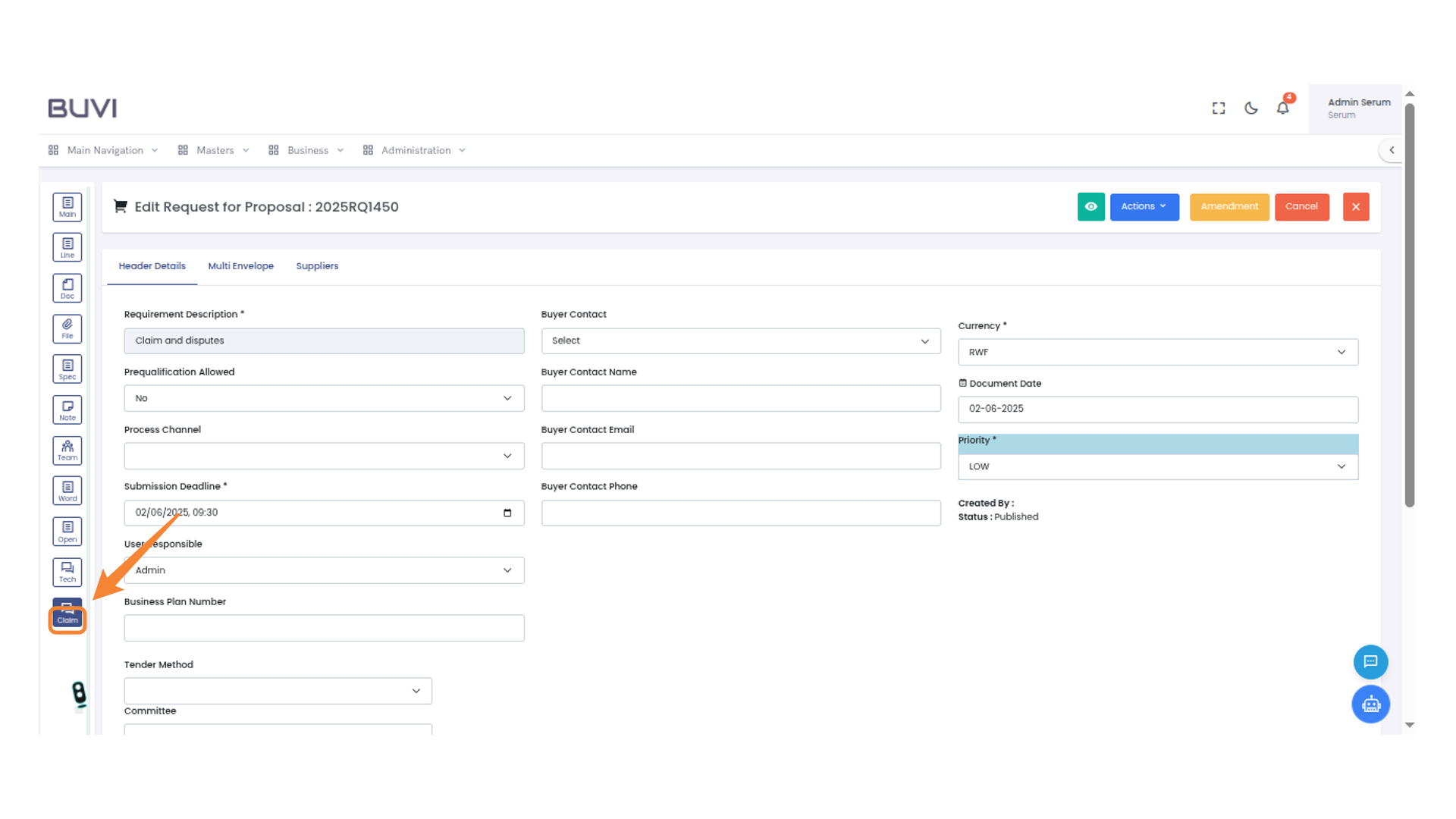
Task: Open the chat message bubble button
Action: point(1370,662)
